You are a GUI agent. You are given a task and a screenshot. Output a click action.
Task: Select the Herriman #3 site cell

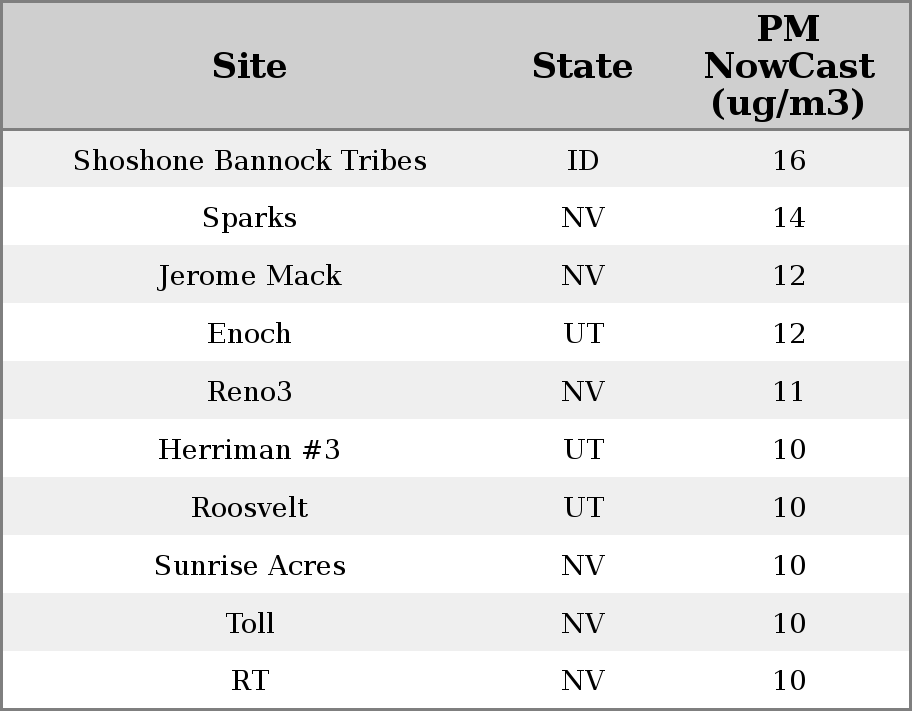250,450
